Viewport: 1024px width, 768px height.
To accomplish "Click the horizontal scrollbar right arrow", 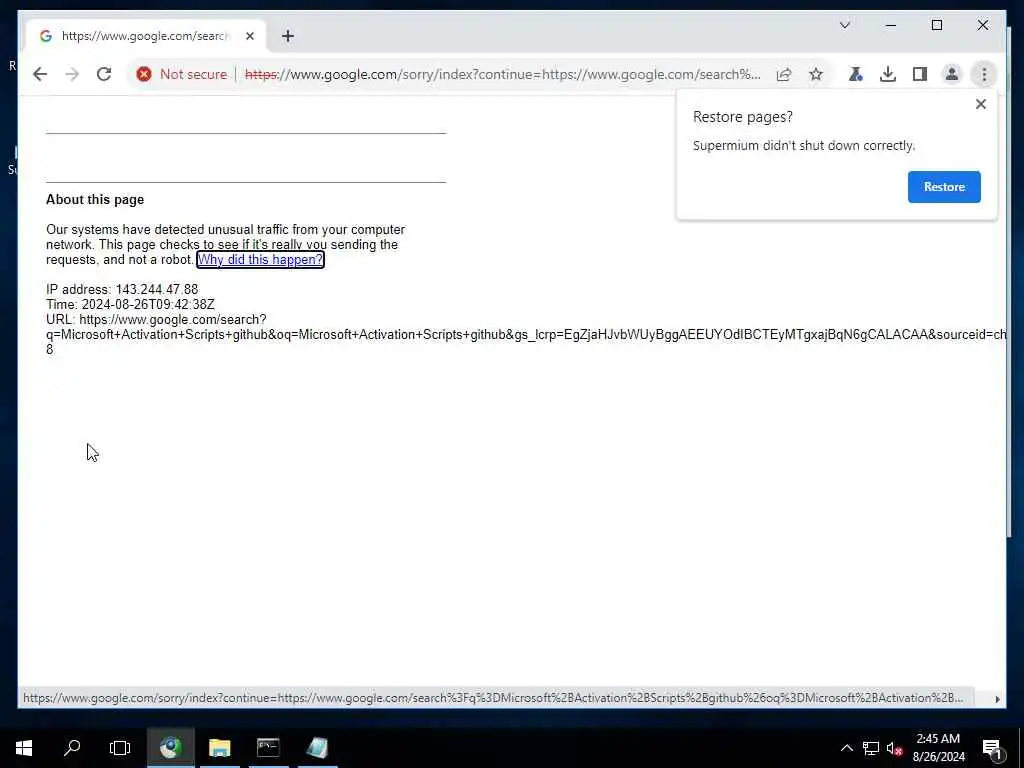I will [997, 699].
